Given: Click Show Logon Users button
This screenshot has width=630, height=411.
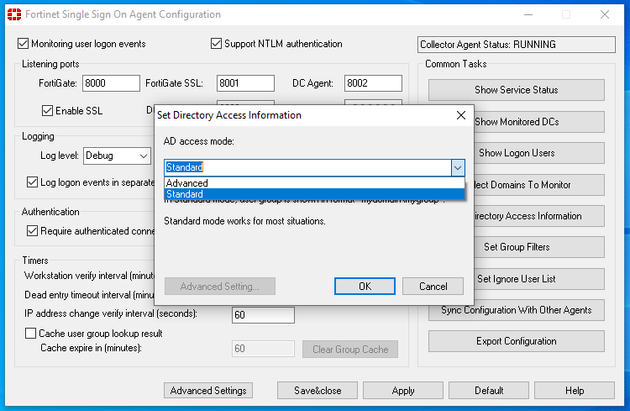Looking at the screenshot, I should pyautogui.click(x=539, y=153).
